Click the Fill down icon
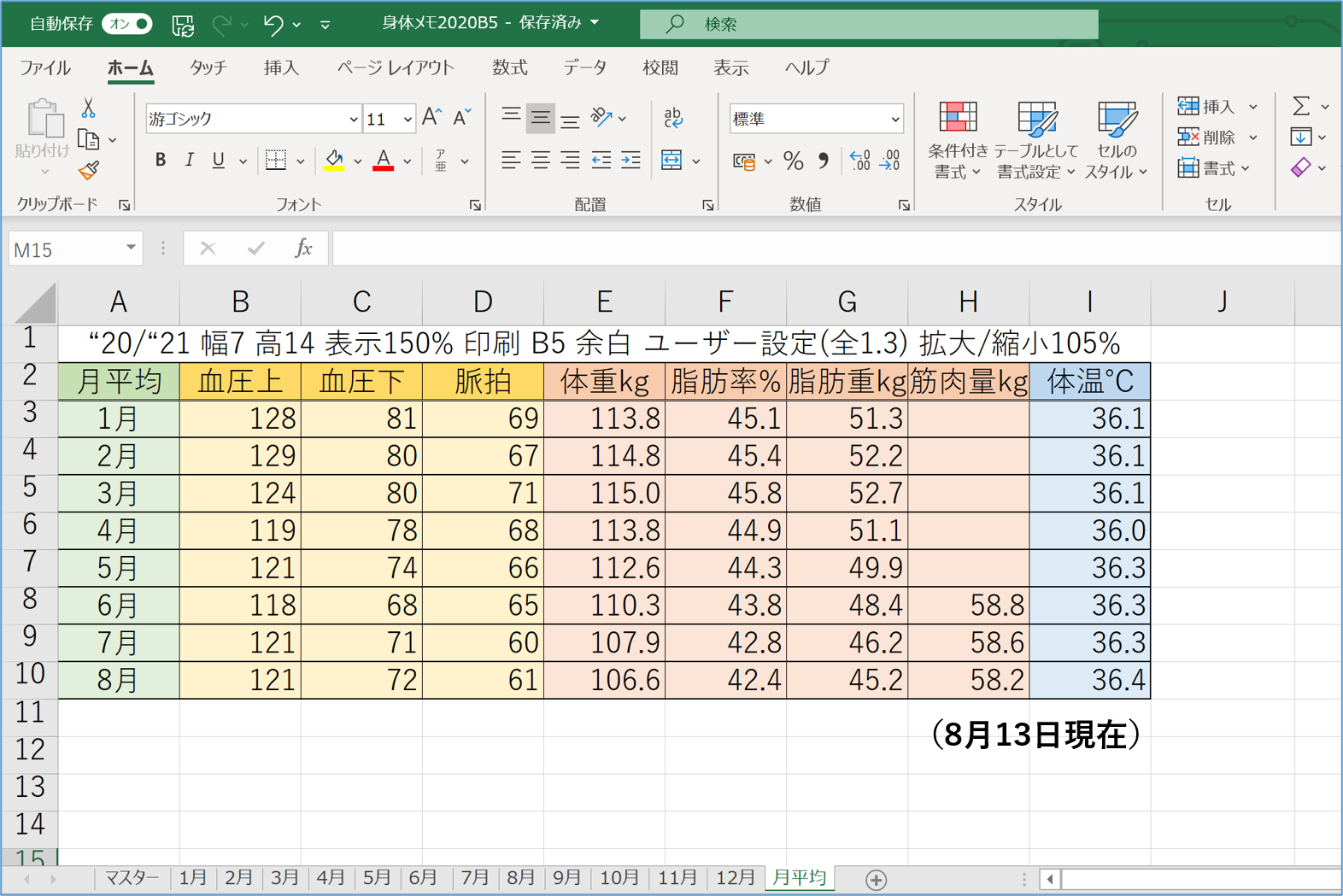 pyautogui.click(x=1301, y=137)
